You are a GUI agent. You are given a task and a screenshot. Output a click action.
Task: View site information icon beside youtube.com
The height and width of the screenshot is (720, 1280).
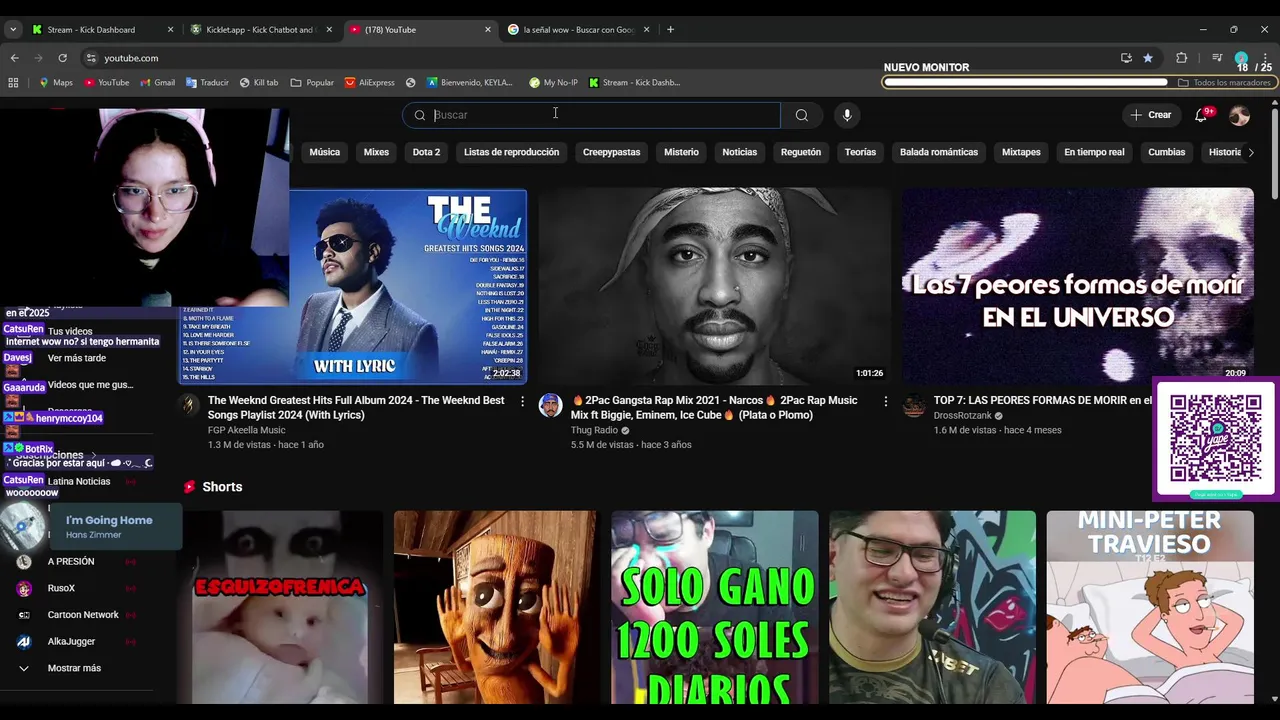(x=91, y=58)
